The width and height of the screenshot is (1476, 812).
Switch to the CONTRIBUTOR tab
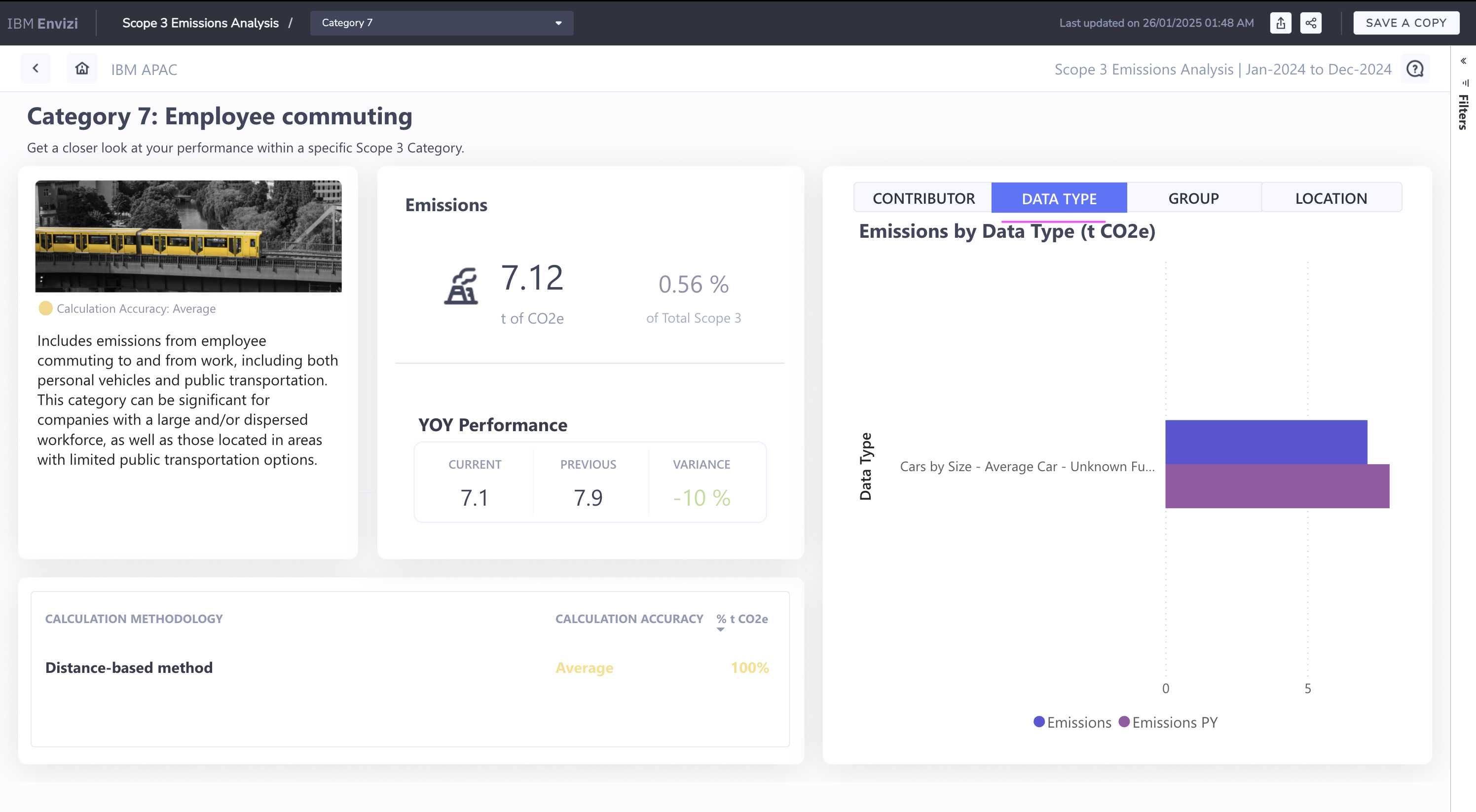coord(923,198)
